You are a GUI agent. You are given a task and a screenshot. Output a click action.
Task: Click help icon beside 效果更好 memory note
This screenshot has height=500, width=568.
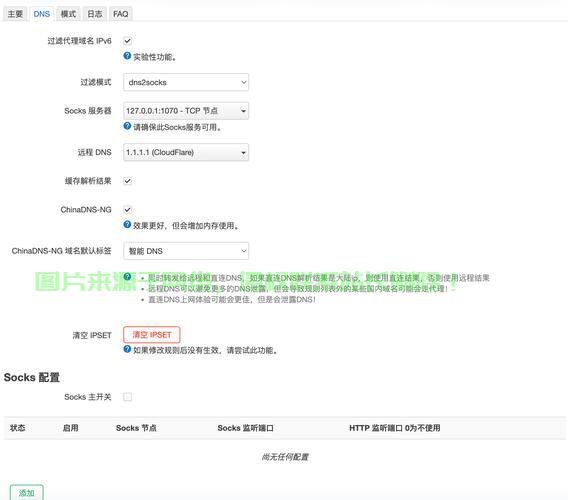tap(127, 225)
